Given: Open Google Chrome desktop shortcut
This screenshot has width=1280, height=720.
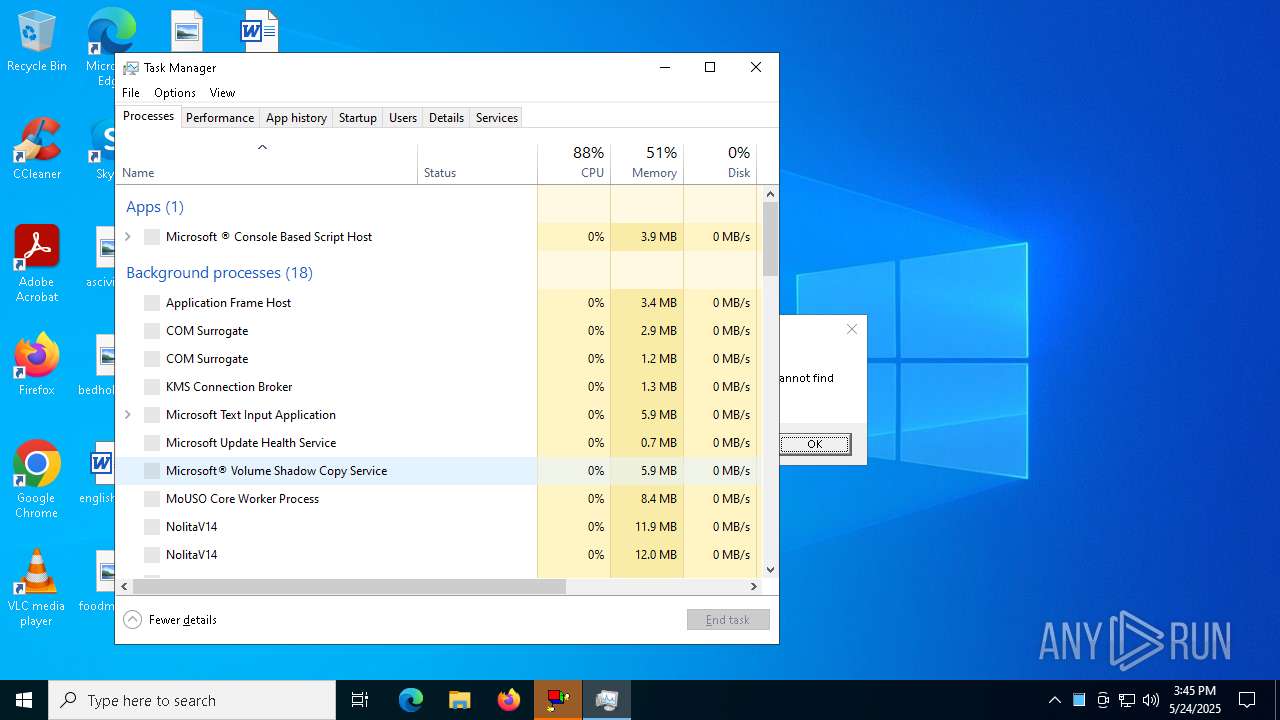Looking at the screenshot, I should pyautogui.click(x=37, y=480).
